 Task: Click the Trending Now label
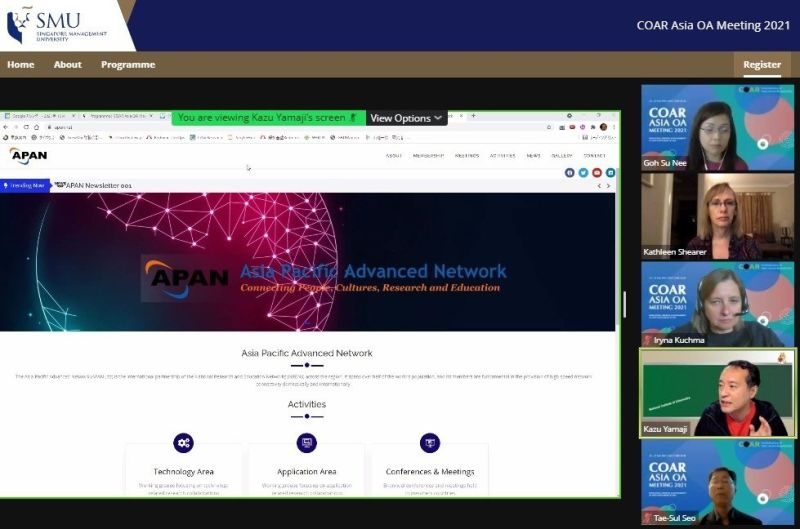point(25,186)
